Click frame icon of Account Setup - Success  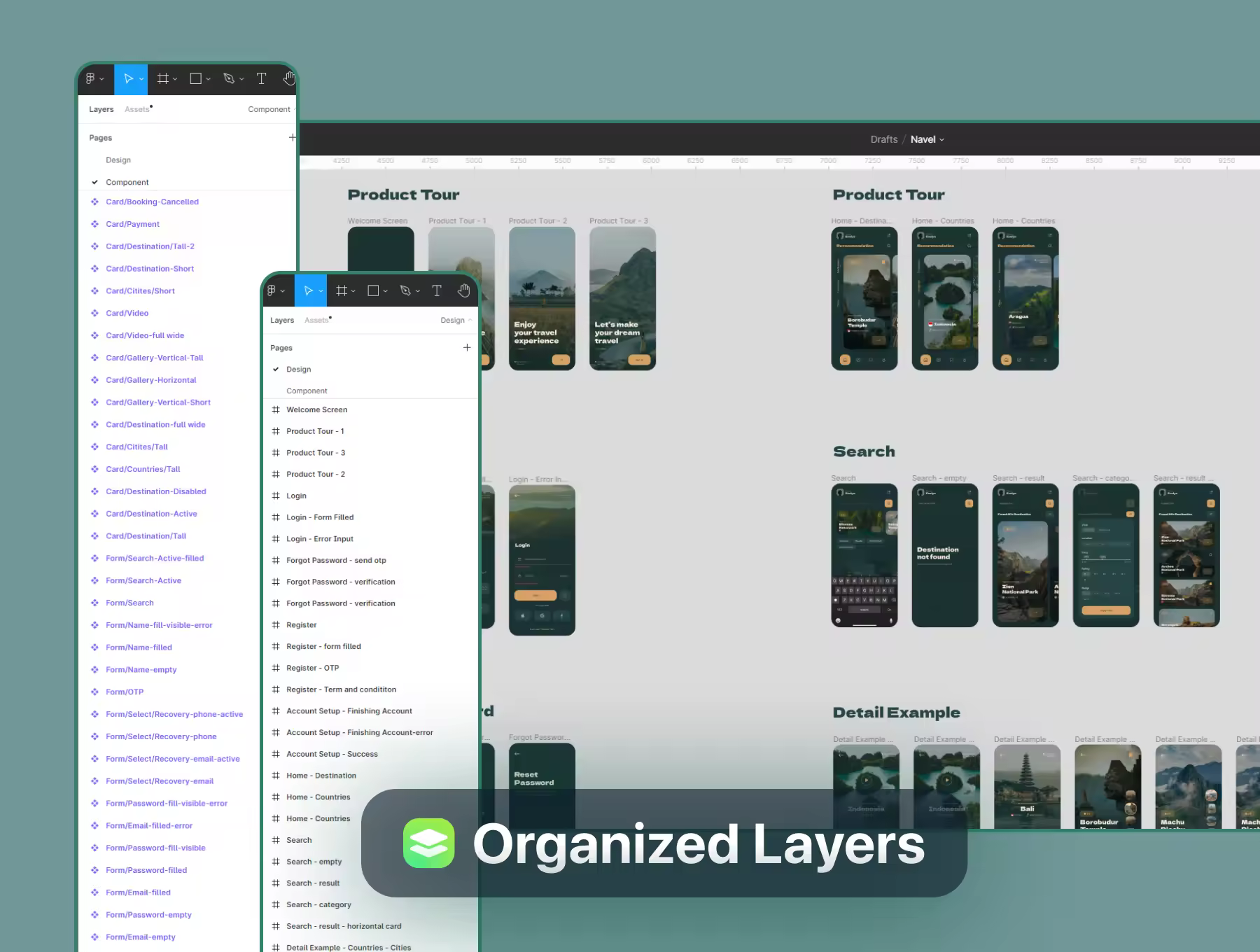pyautogui.click(x=276, y=754)
